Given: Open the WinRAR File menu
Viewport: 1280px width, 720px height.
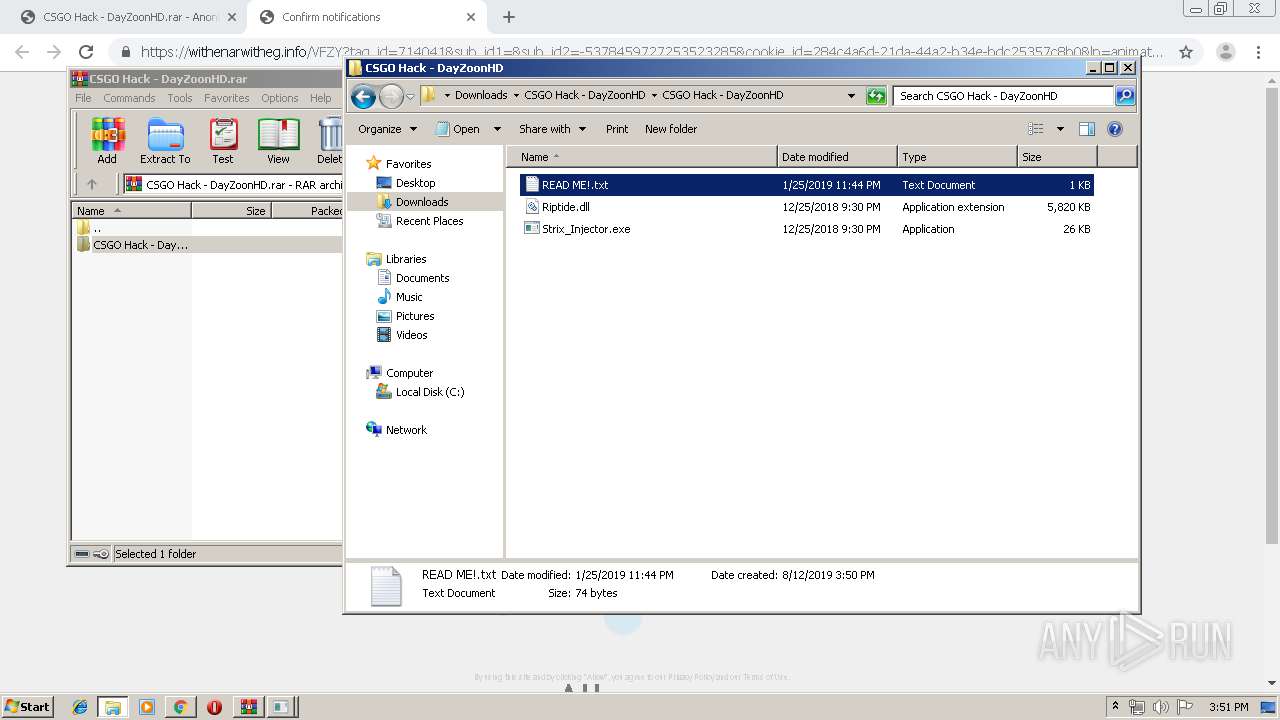Looking at the screenshot, I should click(83, 98).
